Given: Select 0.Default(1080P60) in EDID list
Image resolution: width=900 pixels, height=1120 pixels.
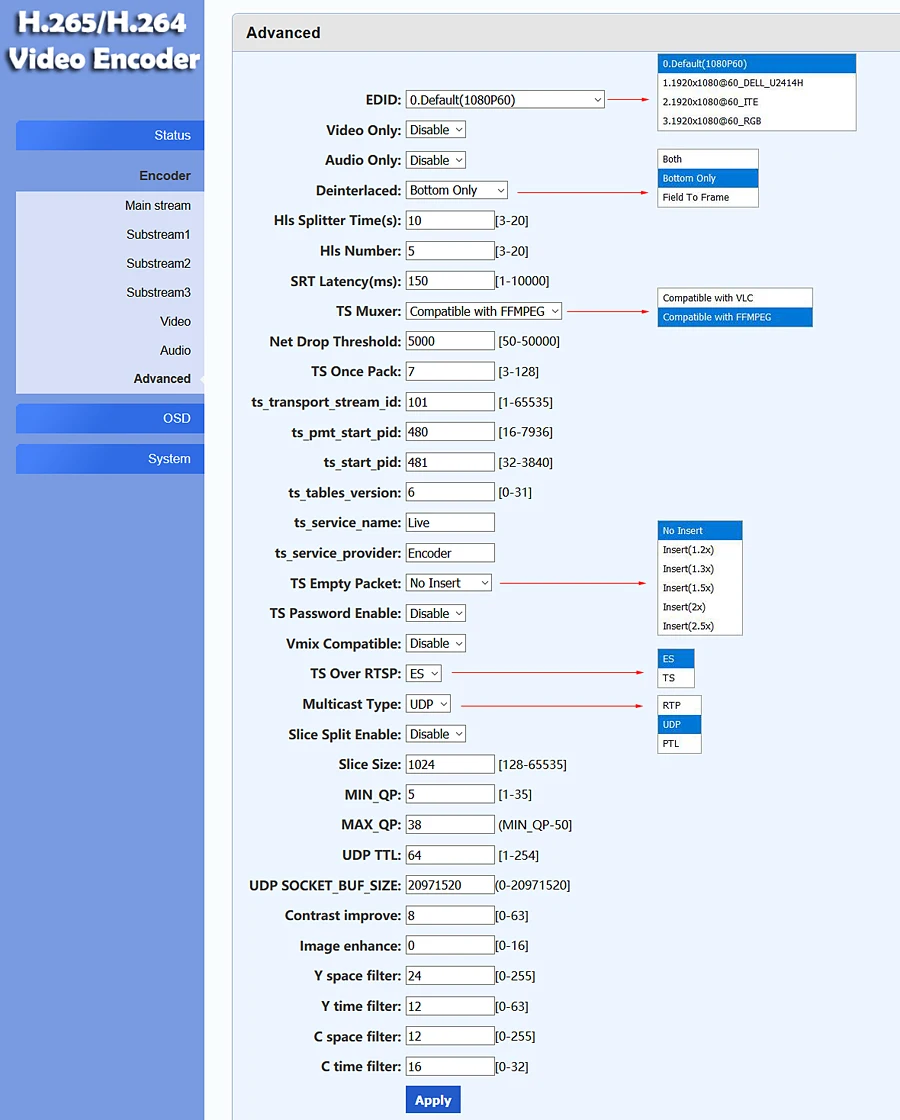Looking at the screenshot, I should point(756,64).
